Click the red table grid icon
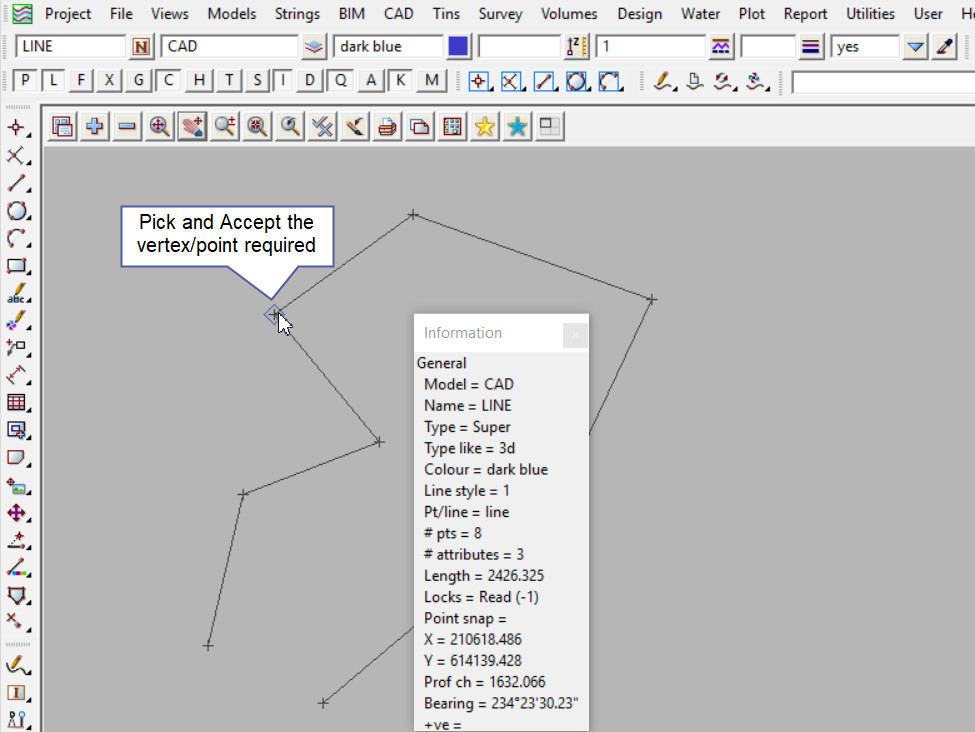Image resolution: width=975 pixels, height=732 pixels. coord(16,402)
